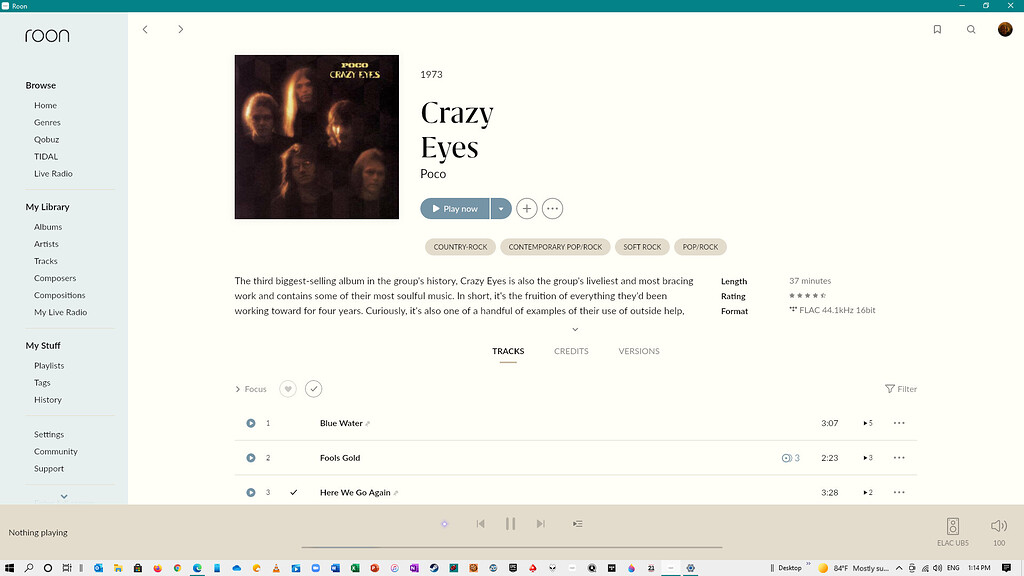The width and height of the screenshot is (1024, 576).
Task: Click play count for Blue Water
Action: [x=868, y=423]
